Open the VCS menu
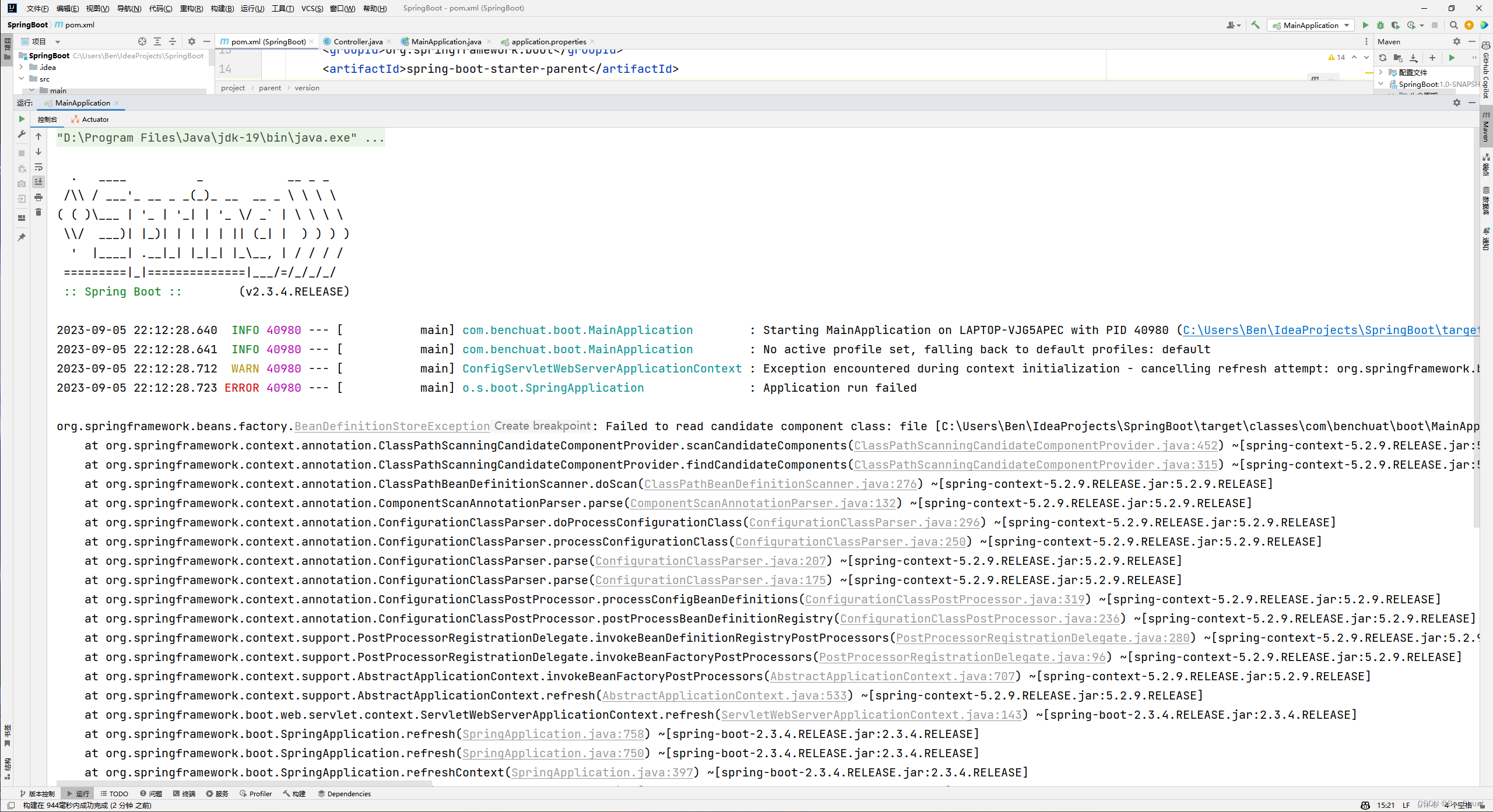Screen dimensions: 1493x812 (x=312, y=8)
